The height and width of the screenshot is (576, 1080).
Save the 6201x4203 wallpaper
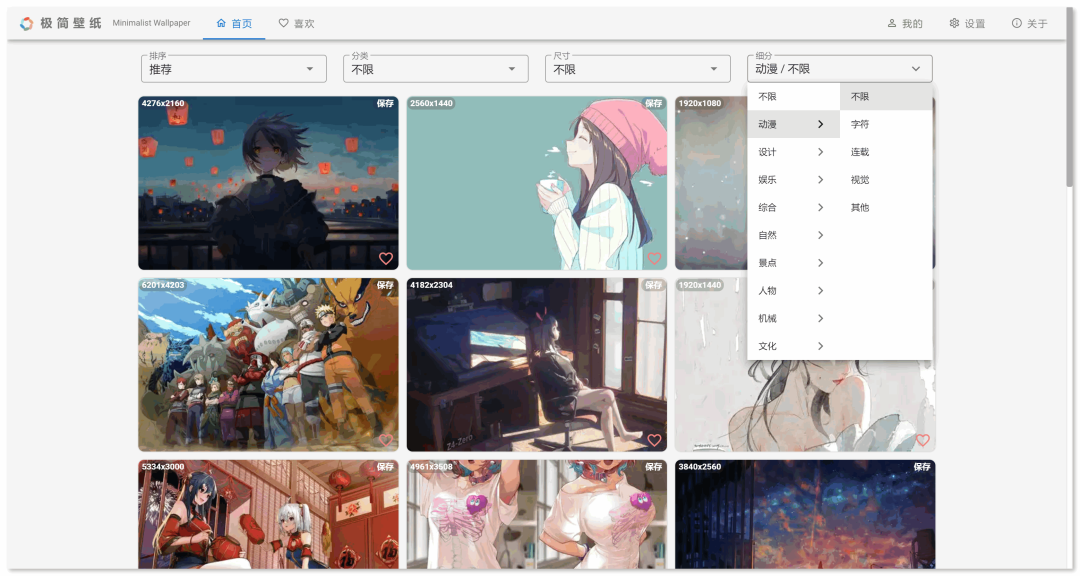click(x=385, y=285)
